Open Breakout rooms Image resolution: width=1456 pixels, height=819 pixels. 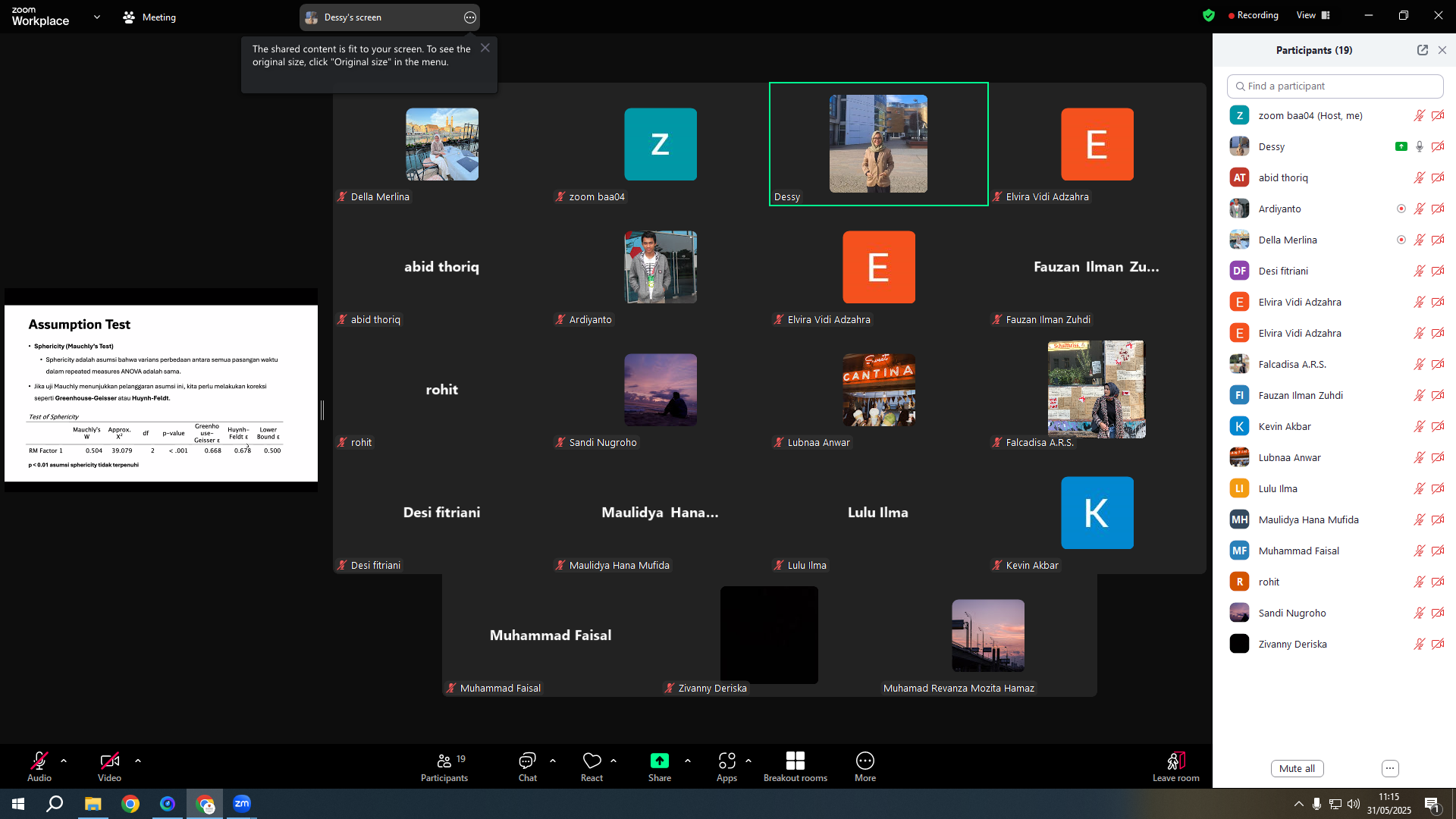[x=795, y=761]
